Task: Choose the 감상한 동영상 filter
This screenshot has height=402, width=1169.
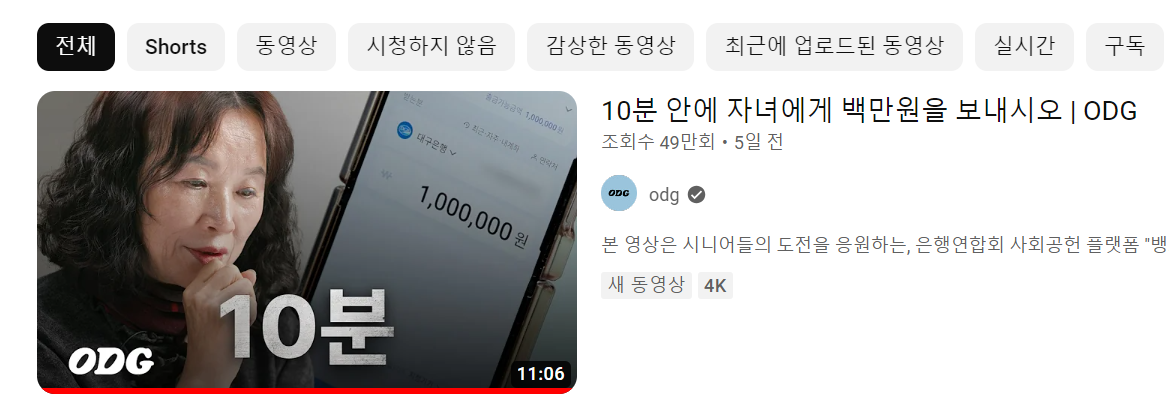Action: pyautogui.click(x=611, y=47)
